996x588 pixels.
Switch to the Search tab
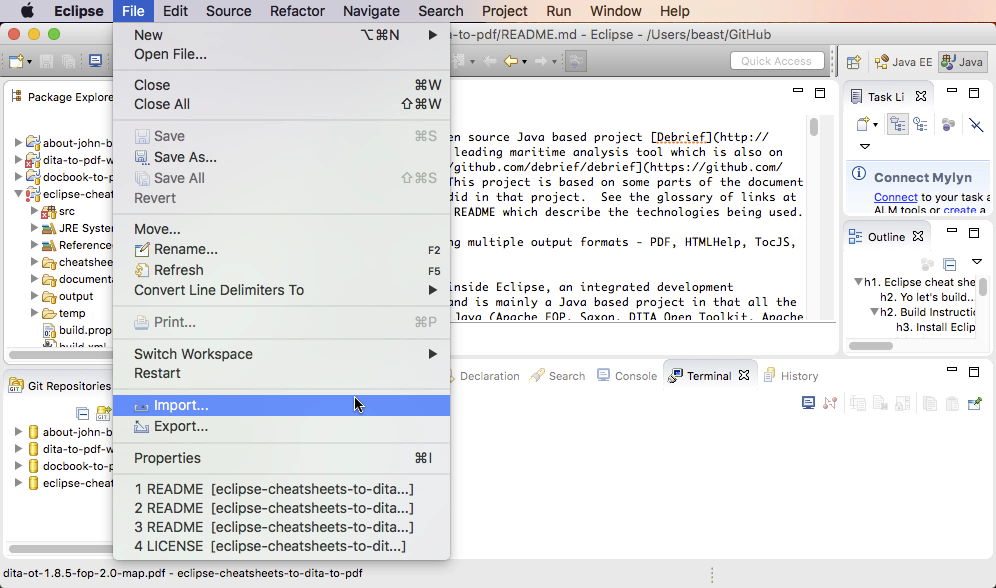558,376
